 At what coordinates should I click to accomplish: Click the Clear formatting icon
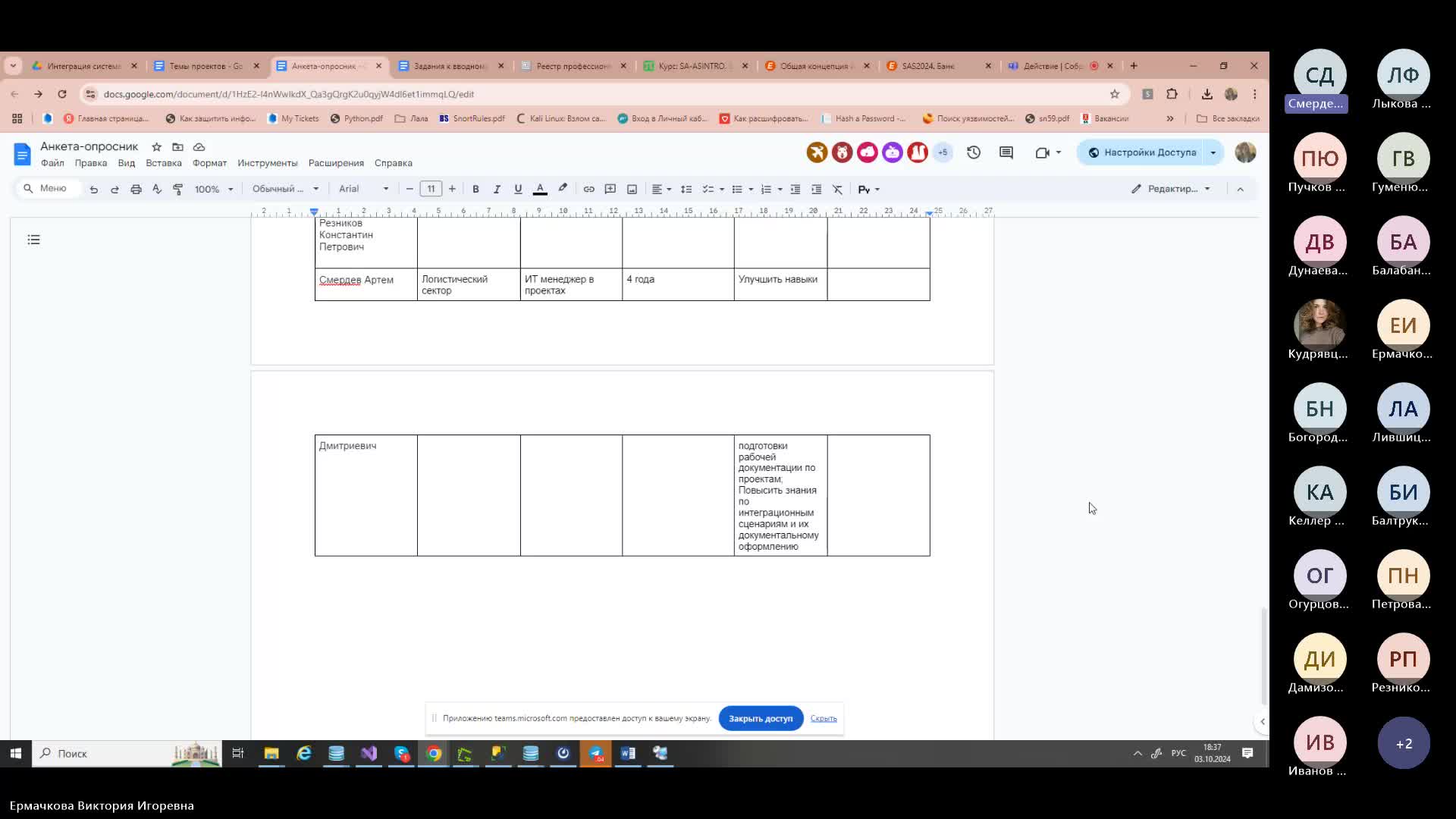click(838, 190)
